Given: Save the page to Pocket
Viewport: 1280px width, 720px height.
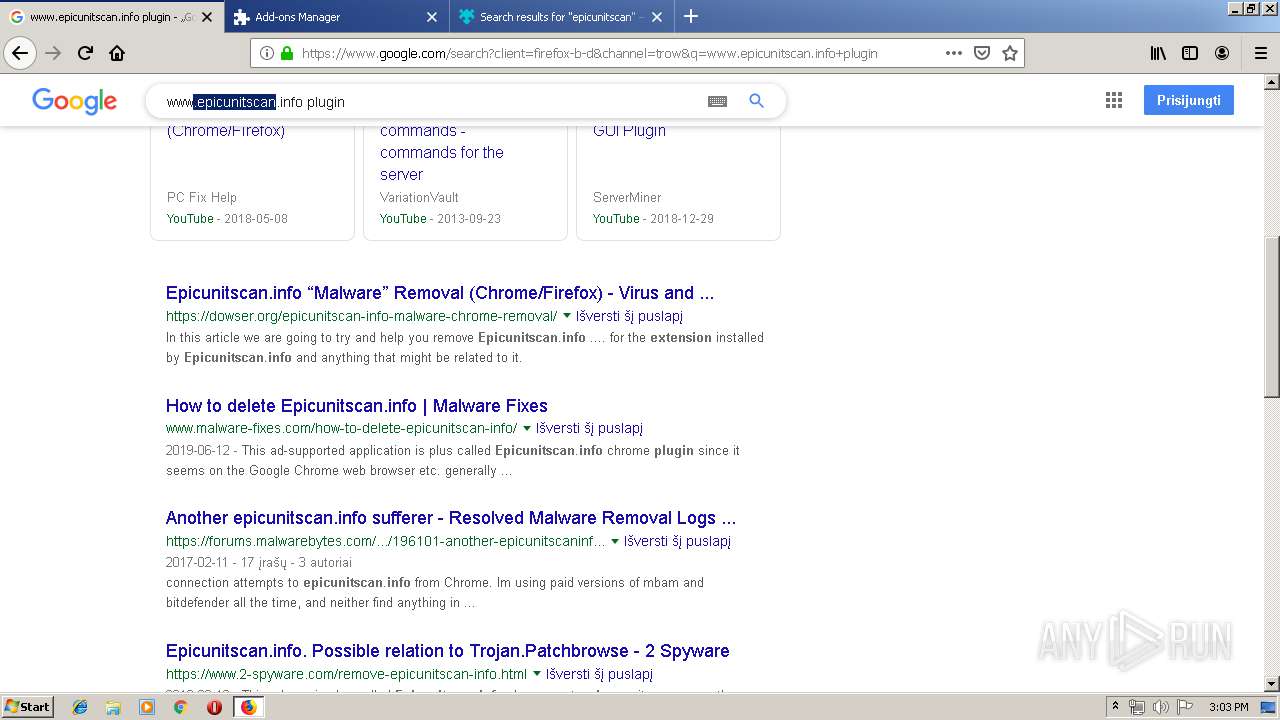Looking at the screenshot, I should click(x=982, y=53).
